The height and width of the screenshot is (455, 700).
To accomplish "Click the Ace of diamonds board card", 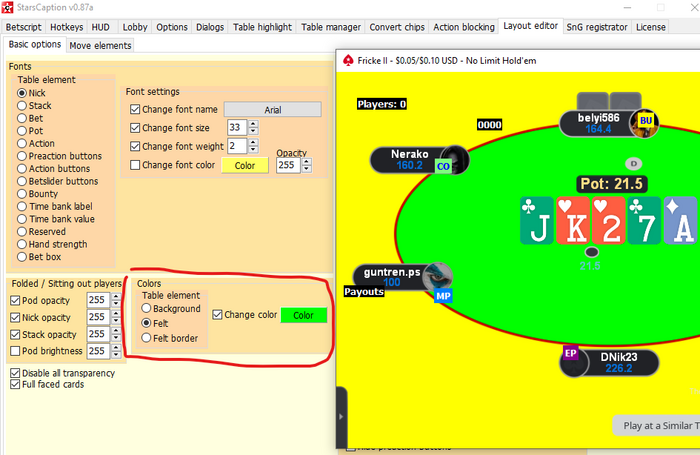I will click(680, 221).
